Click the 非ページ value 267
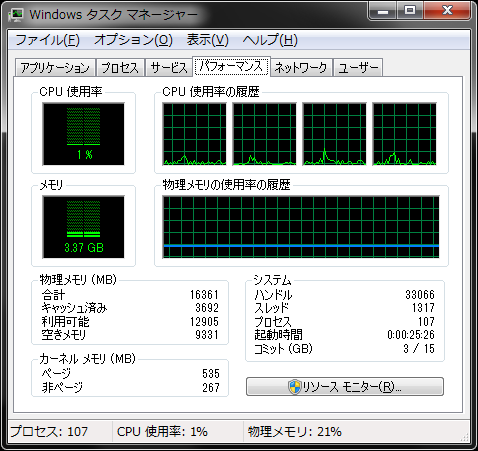The image size is (478, 451). pyautogui.click(x=211, y=388)
